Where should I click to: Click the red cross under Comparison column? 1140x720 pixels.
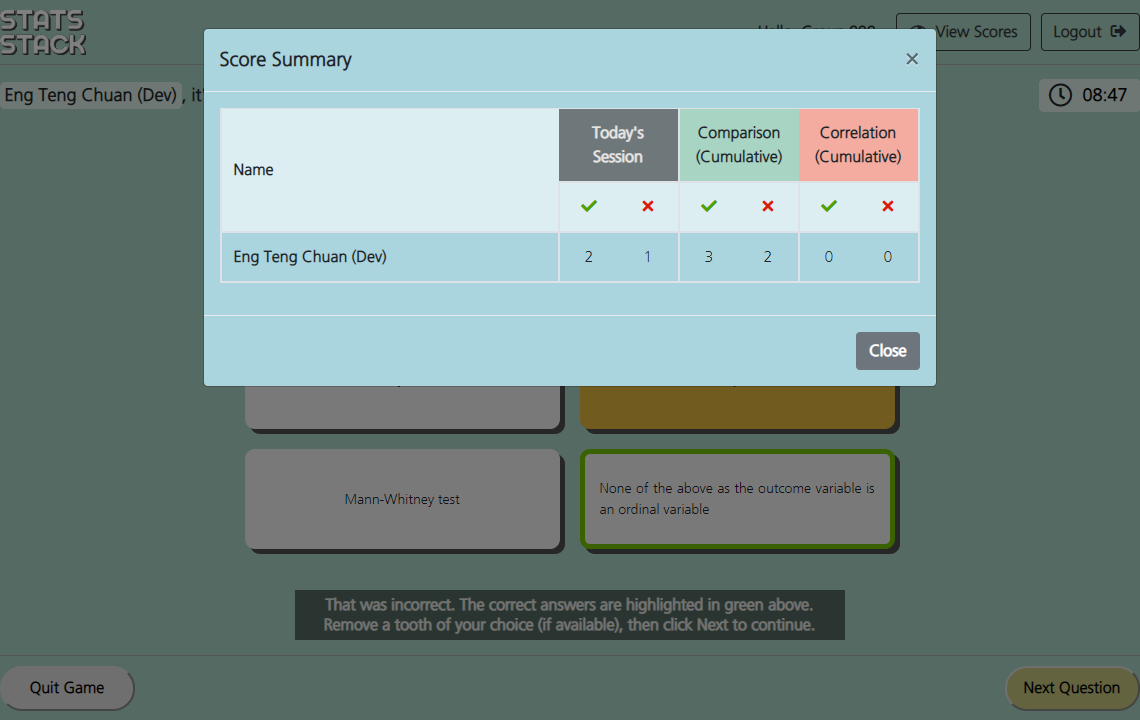(768, 206)
